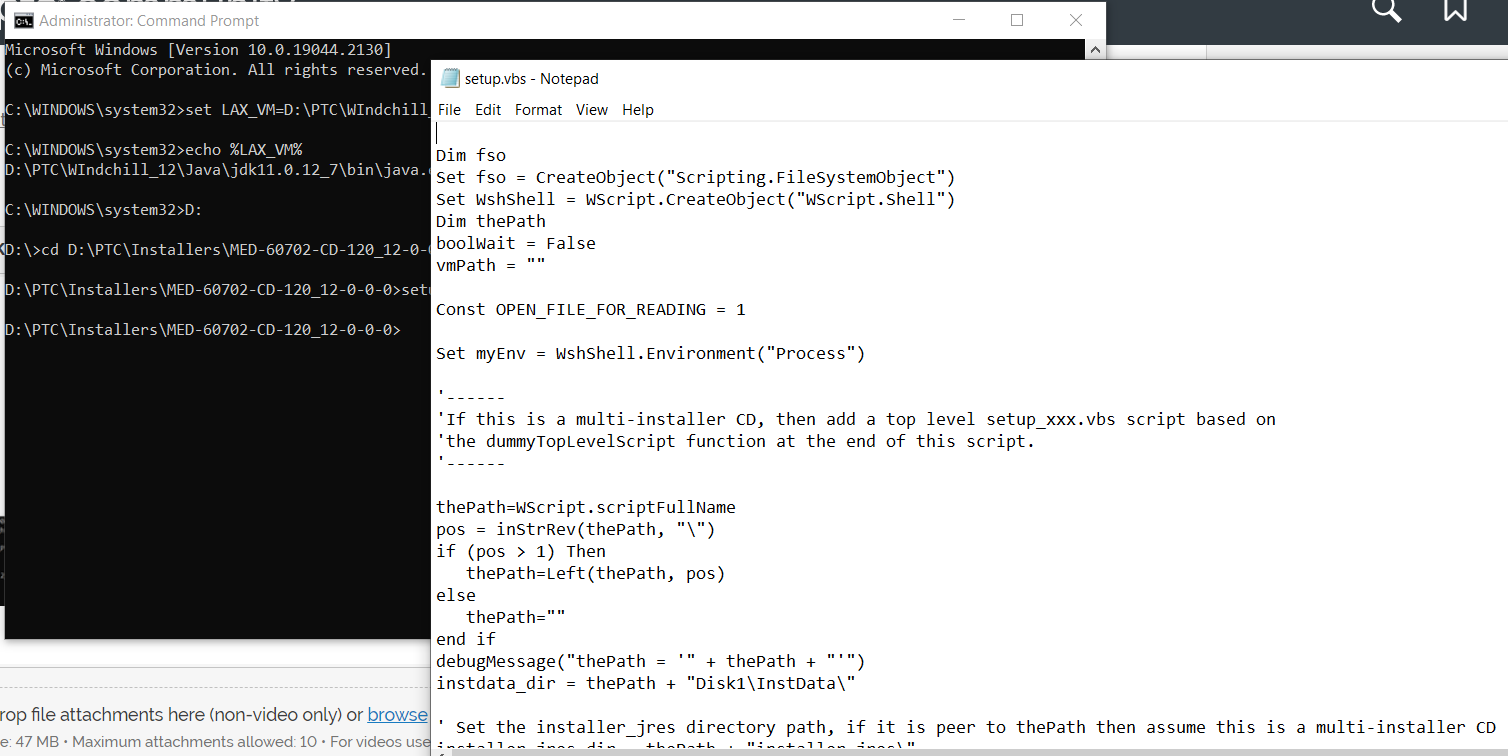
Task: Open the File menu in Notepad
Action: click(449, 110)
